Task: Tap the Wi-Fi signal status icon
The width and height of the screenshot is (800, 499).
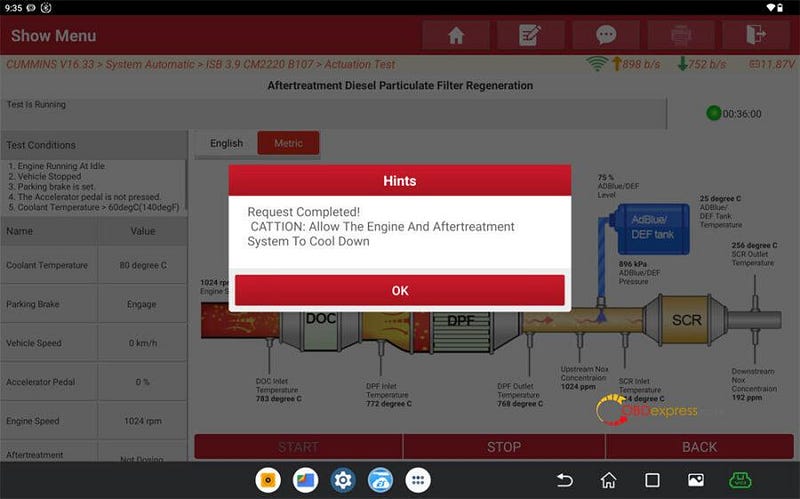Action: [596, 64]
